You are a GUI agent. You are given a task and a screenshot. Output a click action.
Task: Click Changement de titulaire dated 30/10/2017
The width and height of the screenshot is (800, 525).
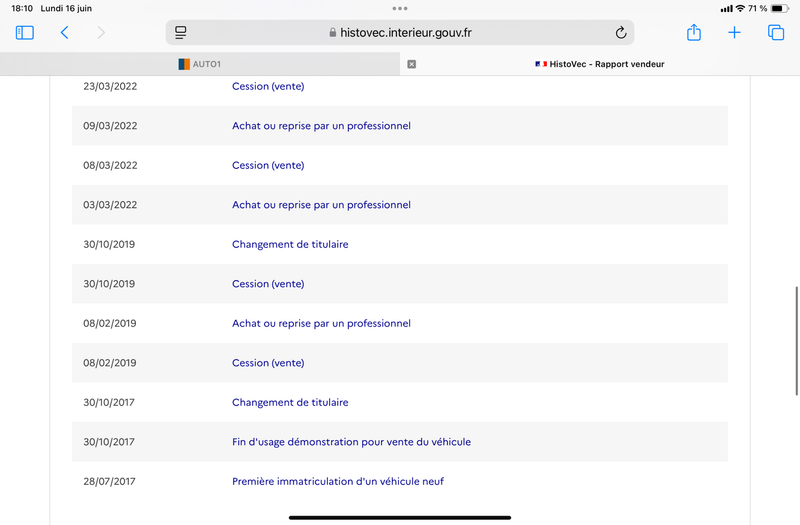[290, 403]
